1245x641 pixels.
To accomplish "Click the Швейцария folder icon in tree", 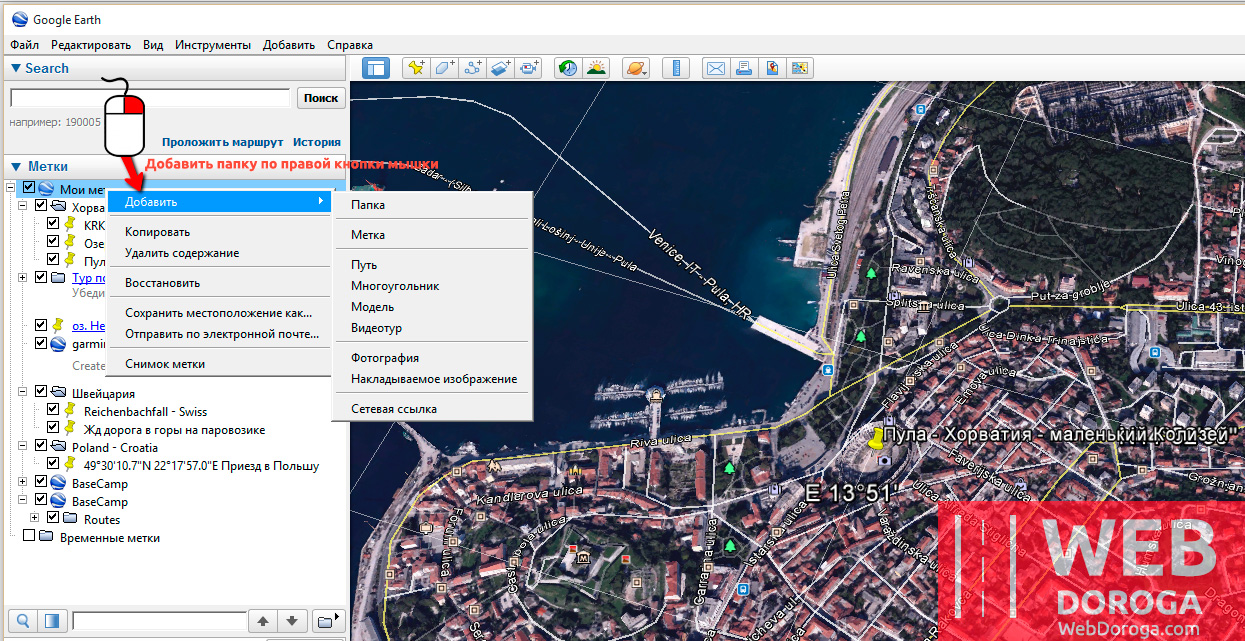I will click(57, 393).
